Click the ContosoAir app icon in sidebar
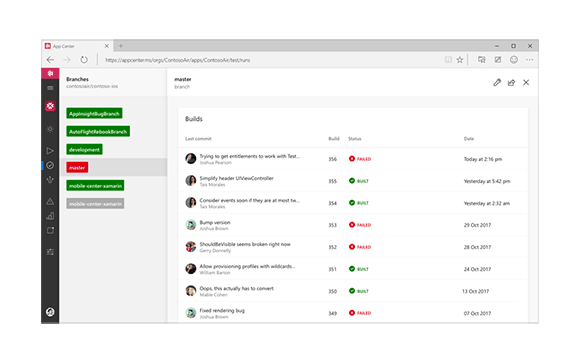580x363 pixels. pyautogui.click(x=50, y=106)
